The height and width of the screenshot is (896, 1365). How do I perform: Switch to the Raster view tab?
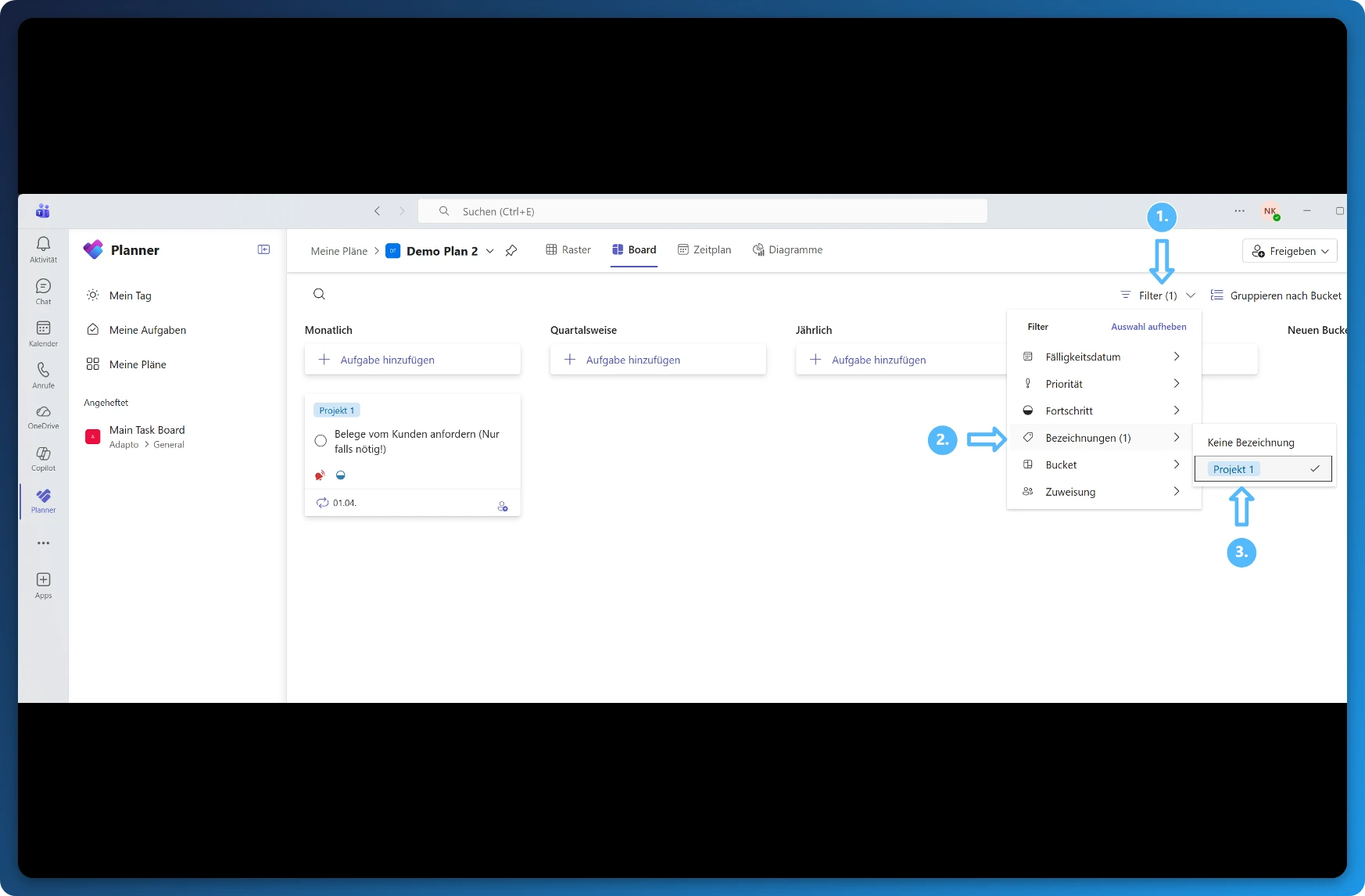(x=568, y=250)
